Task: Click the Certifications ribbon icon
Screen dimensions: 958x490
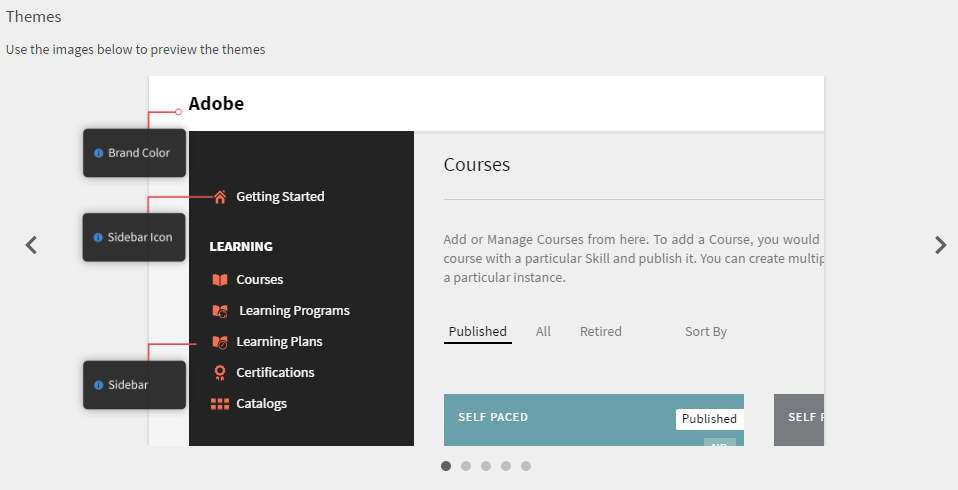Action: click(220, 373)
